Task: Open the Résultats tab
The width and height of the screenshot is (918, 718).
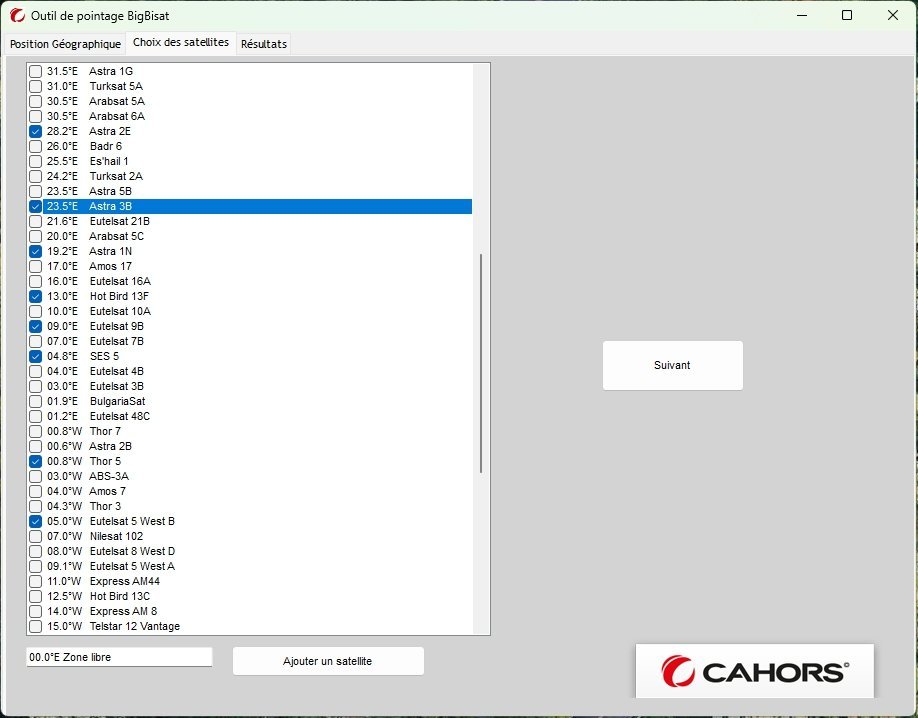Action: 263,44
